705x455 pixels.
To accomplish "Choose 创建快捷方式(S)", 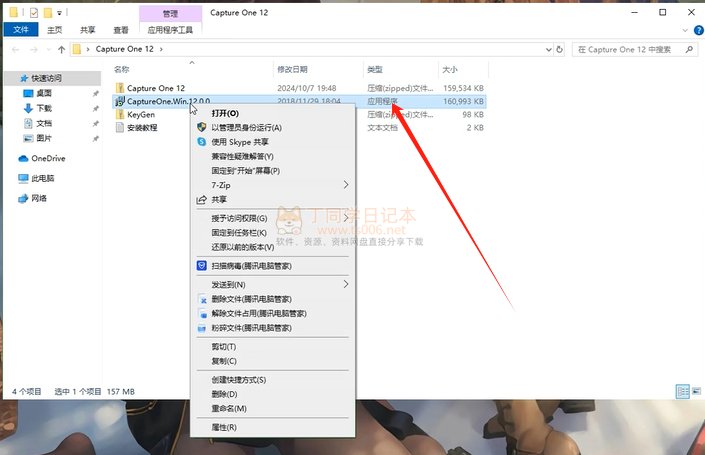I will pos(272,380).
